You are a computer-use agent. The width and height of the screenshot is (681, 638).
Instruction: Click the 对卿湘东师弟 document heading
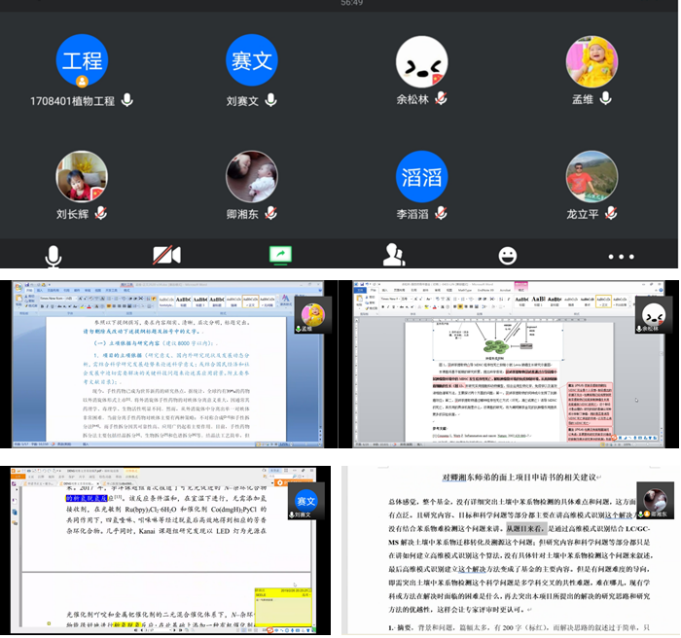tap(508, 478)
